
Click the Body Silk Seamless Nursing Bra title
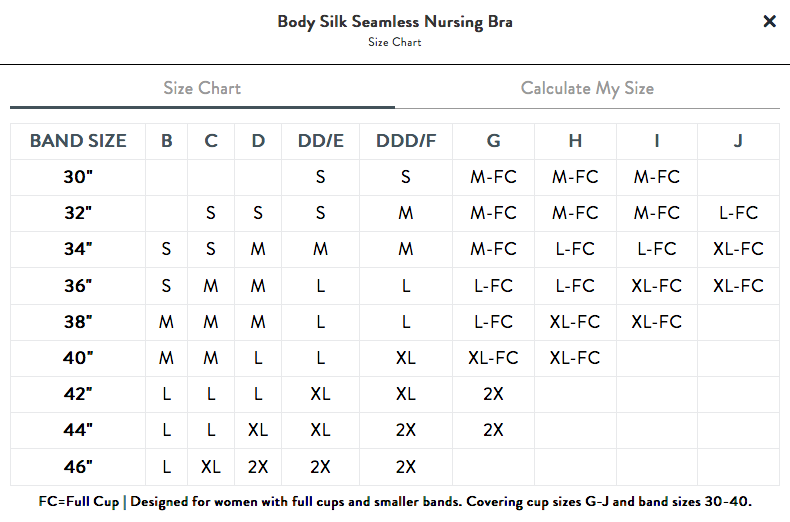tap(395, 22)
